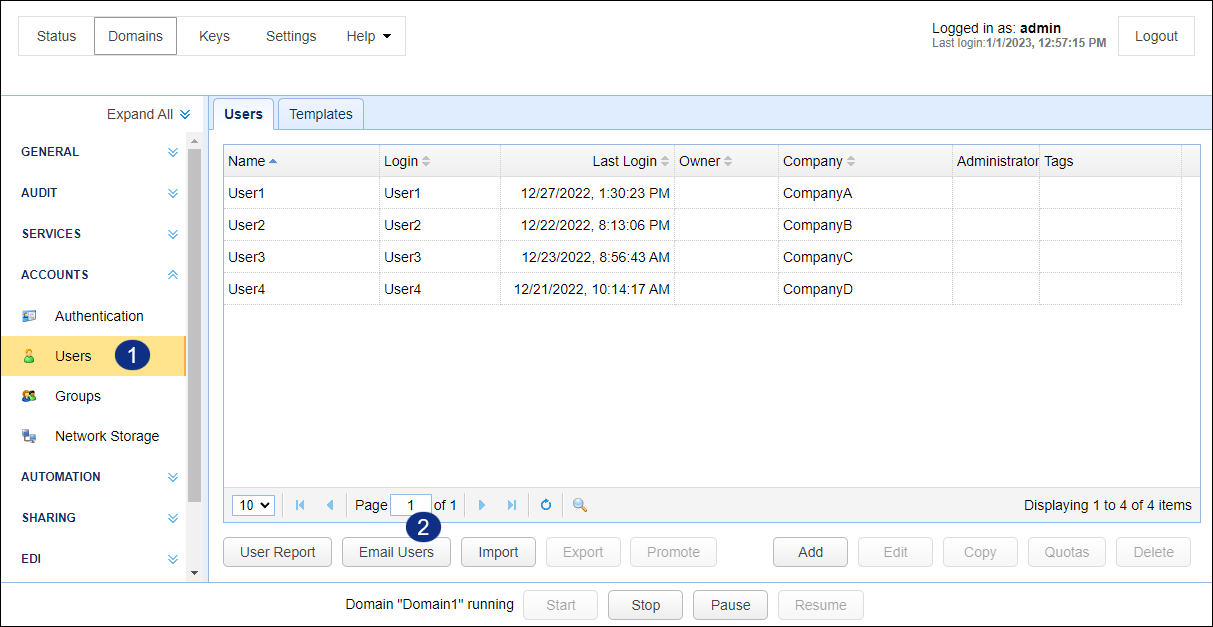Open the Domains menu

click(x=135, y=36)
